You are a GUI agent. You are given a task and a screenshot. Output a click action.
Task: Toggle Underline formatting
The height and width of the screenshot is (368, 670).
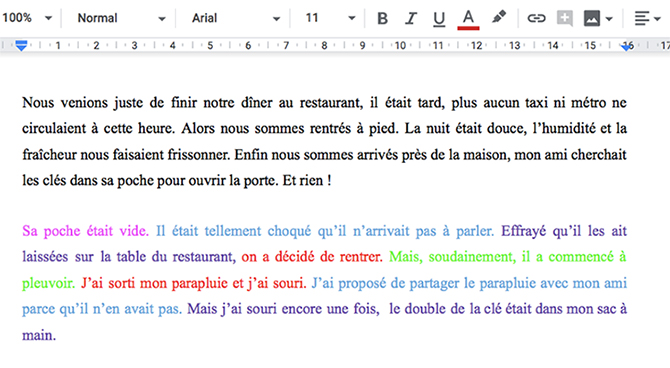click(439, 19)
